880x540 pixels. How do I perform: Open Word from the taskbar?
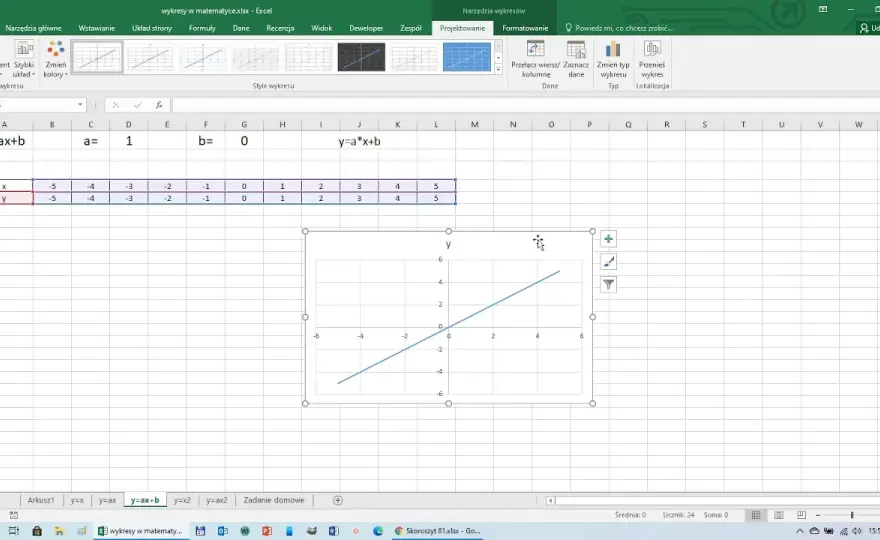[x=333, y=530]
